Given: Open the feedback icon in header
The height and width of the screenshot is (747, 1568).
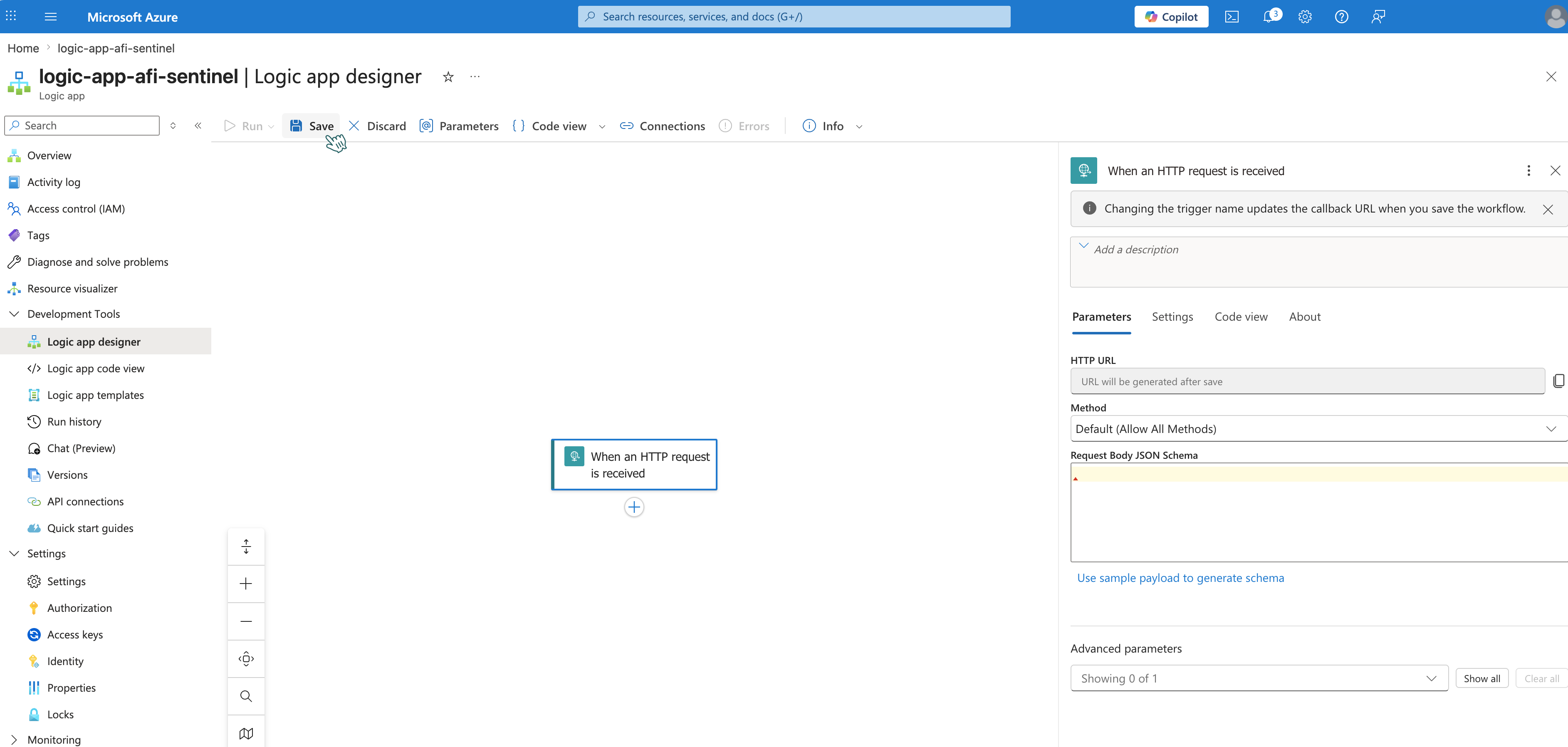Looking at the screenshot, I should point(1378,17).
